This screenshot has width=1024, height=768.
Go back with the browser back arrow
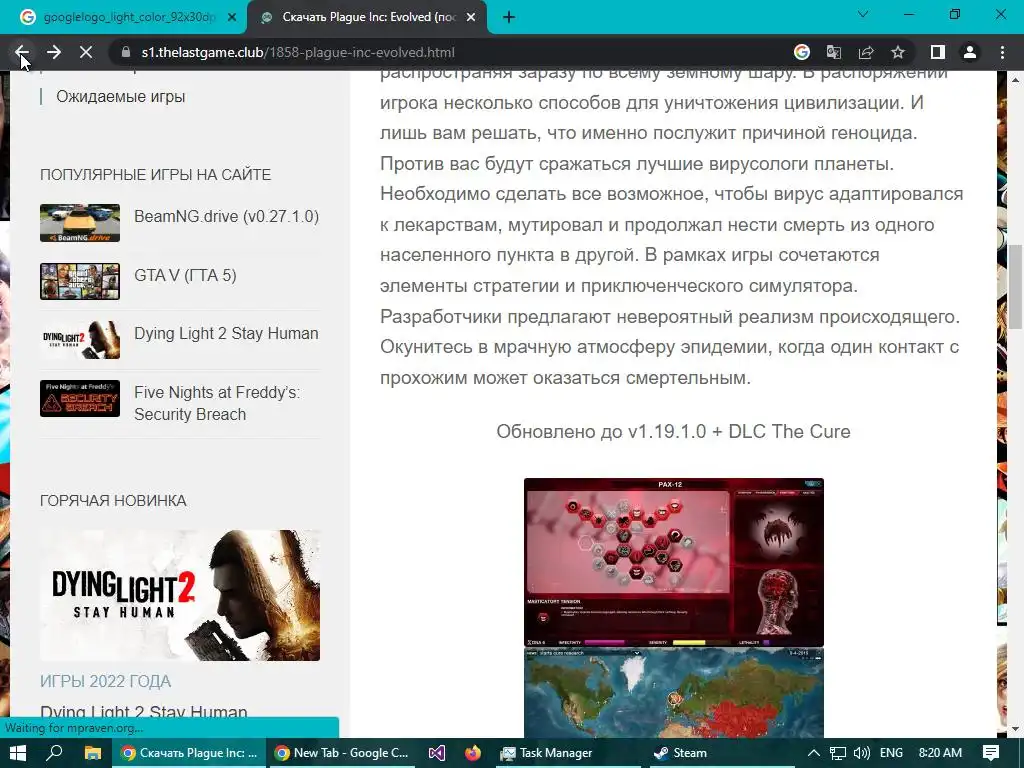[22, 52]
